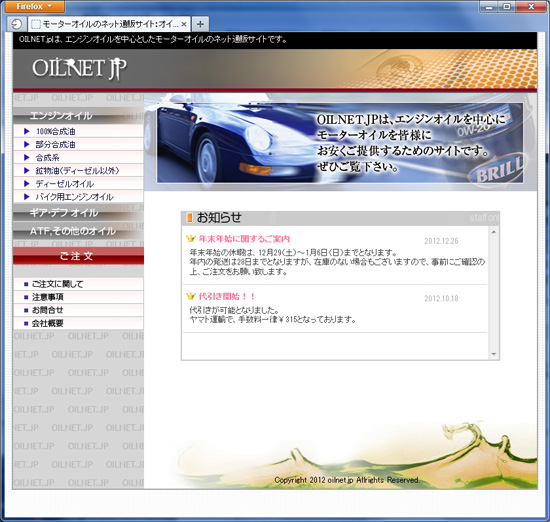Close the Firefox window
Screen dimensions: 550x522
pos(531,6)
